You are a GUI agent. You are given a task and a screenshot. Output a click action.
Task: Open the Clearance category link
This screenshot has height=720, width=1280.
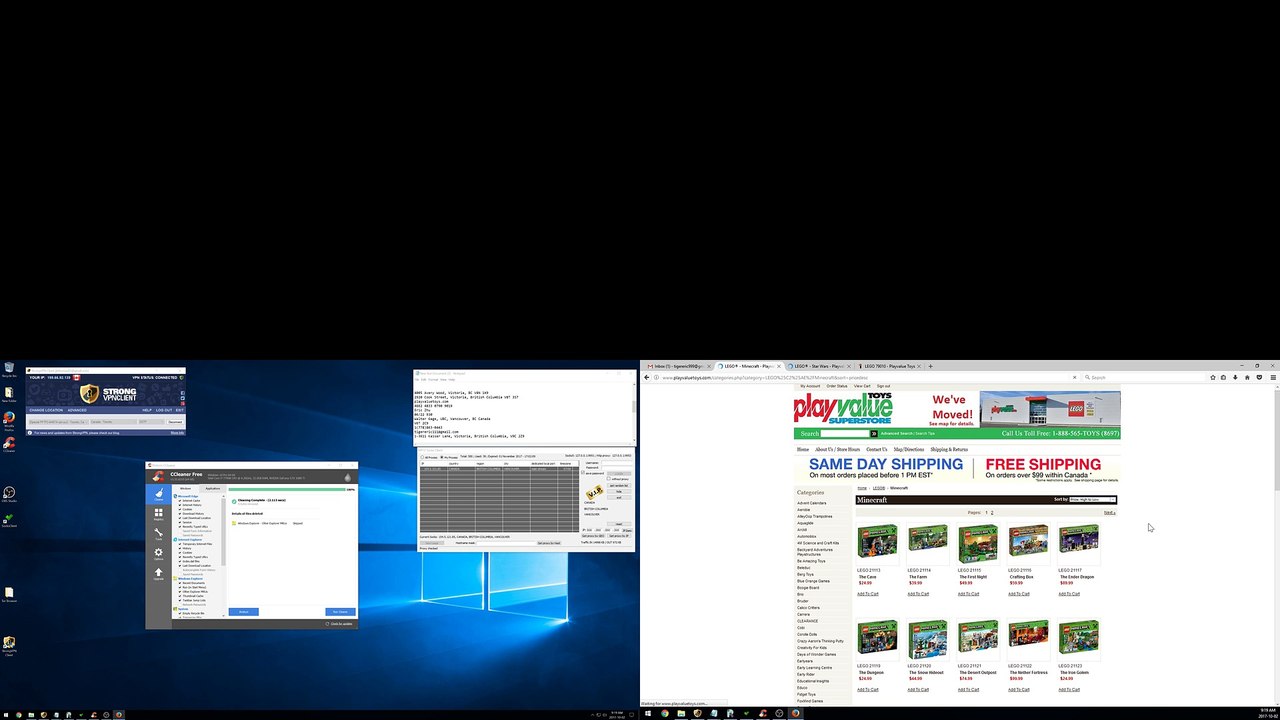pos(808,621)
